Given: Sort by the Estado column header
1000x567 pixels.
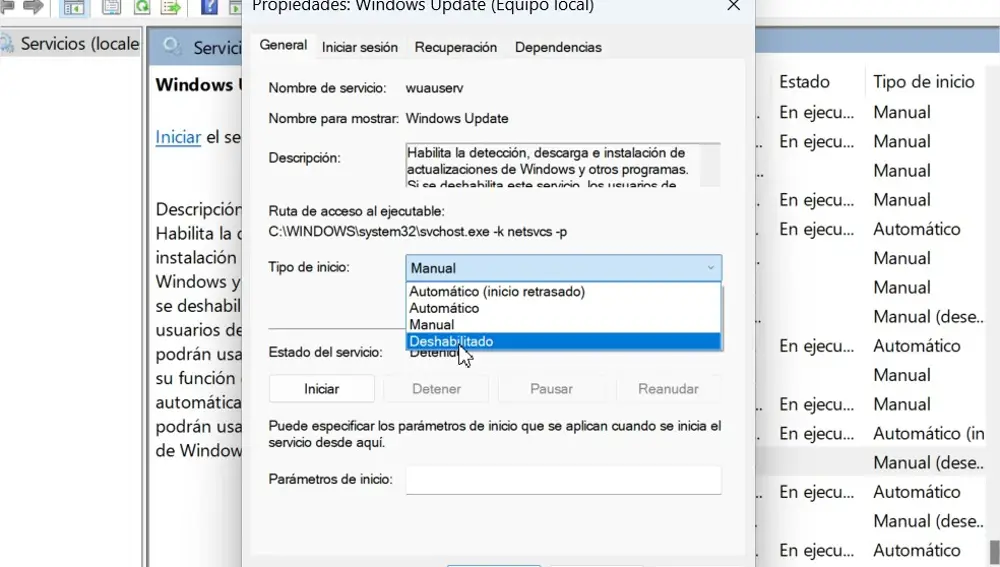Looking at the screenshot, I should 804,82.
